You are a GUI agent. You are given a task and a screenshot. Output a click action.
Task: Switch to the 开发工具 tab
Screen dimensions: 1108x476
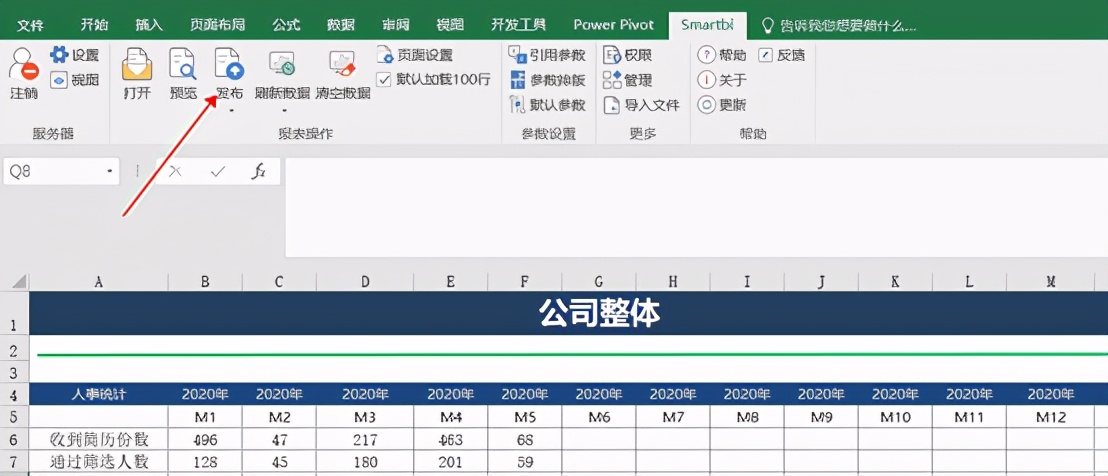[518, 25]
